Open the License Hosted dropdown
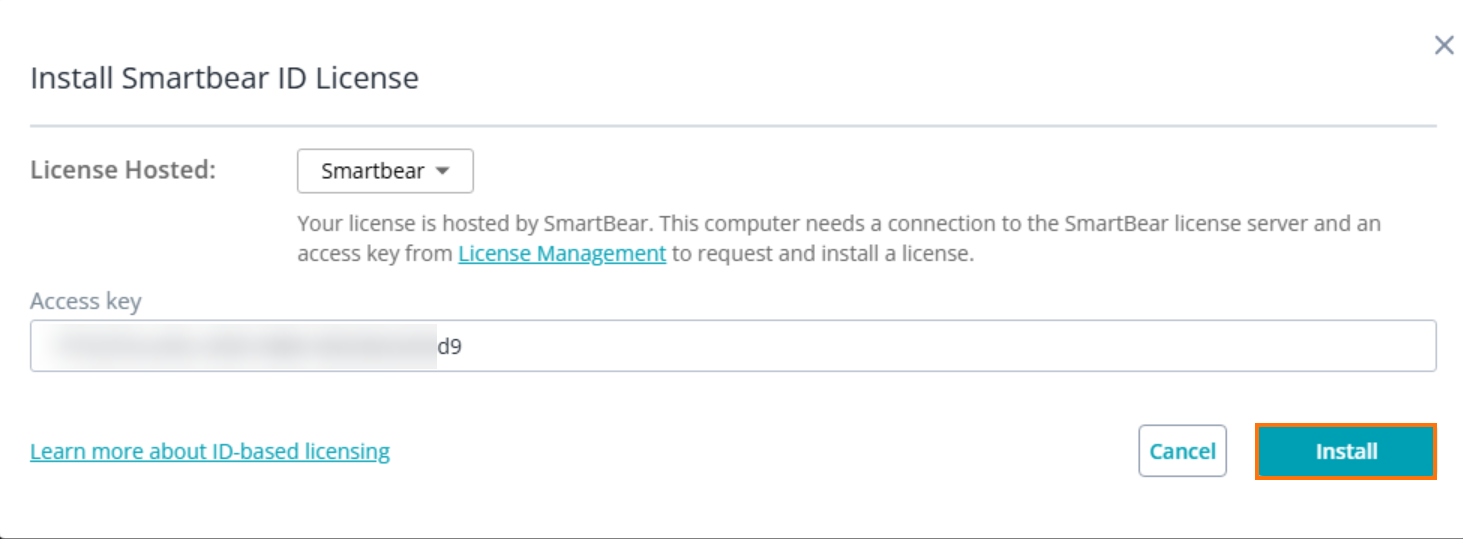1463x539 pixels. coord(385,171)
